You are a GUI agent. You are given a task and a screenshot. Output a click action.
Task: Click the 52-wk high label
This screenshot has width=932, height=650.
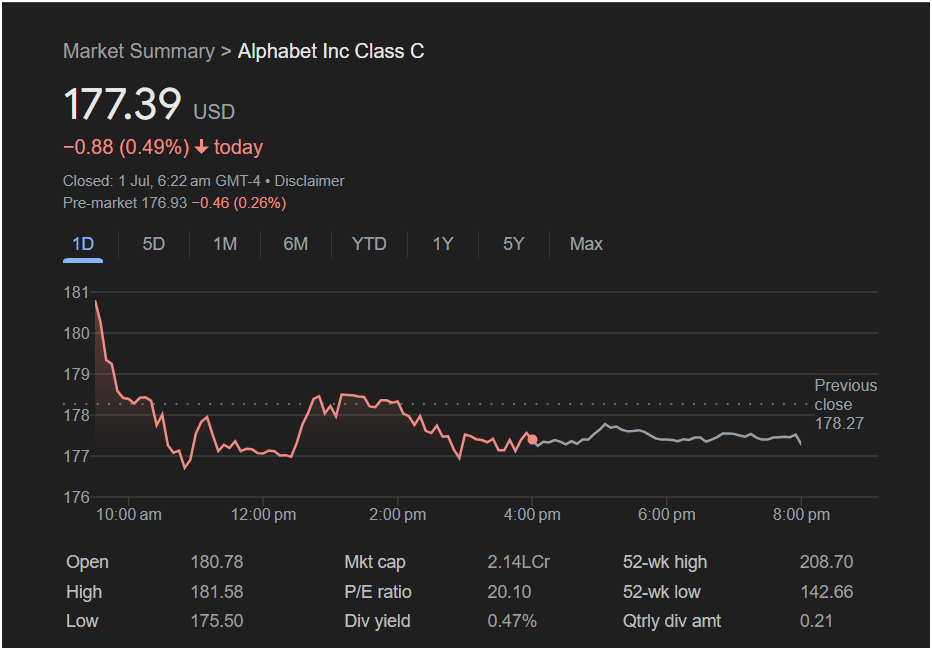pyautogui.click(x=665, y=562)
